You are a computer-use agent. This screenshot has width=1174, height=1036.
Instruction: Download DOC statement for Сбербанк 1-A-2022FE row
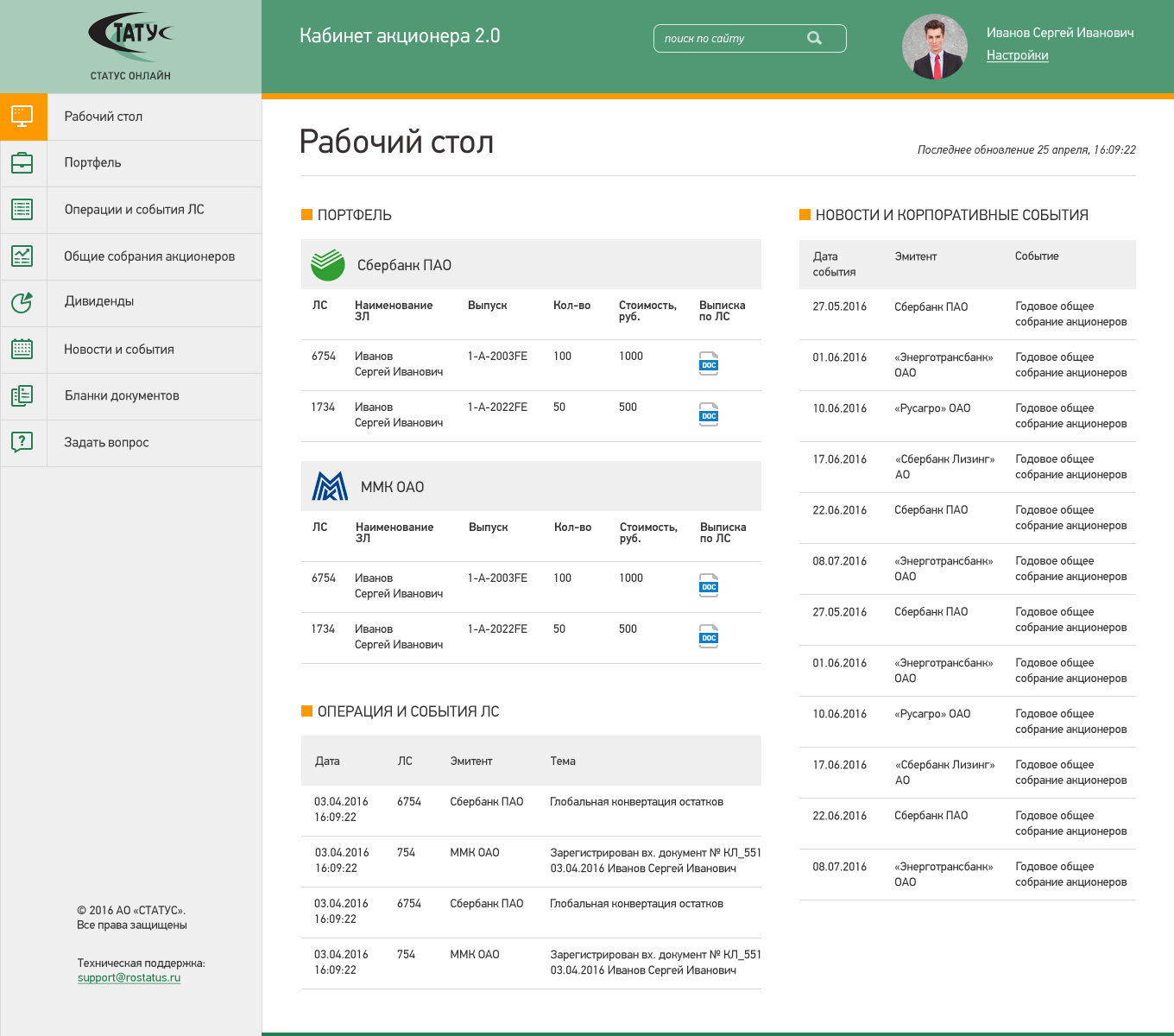(x=709, y=414)
